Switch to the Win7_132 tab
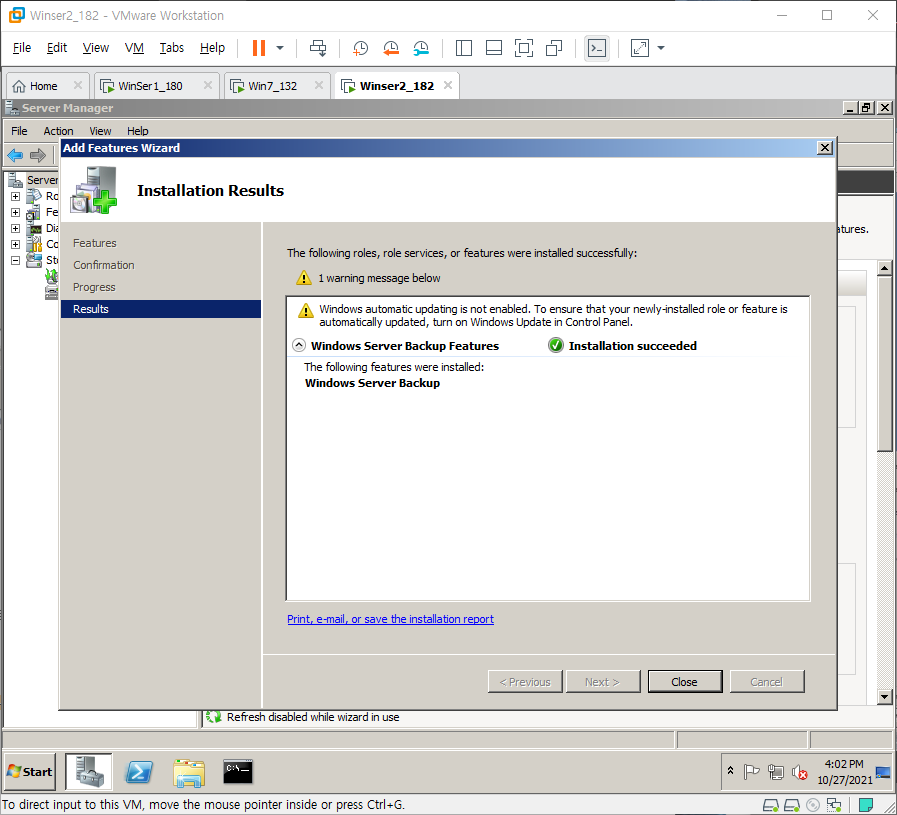This screenshot has width=897, height=815. tap(272, 86)
